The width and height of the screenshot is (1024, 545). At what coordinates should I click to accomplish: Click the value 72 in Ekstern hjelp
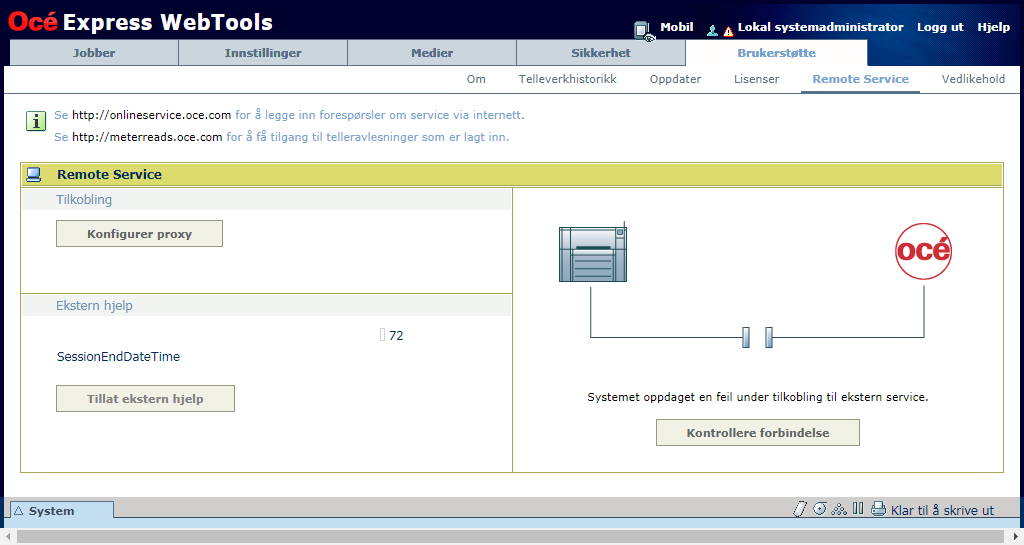click(x=396, y=335)
